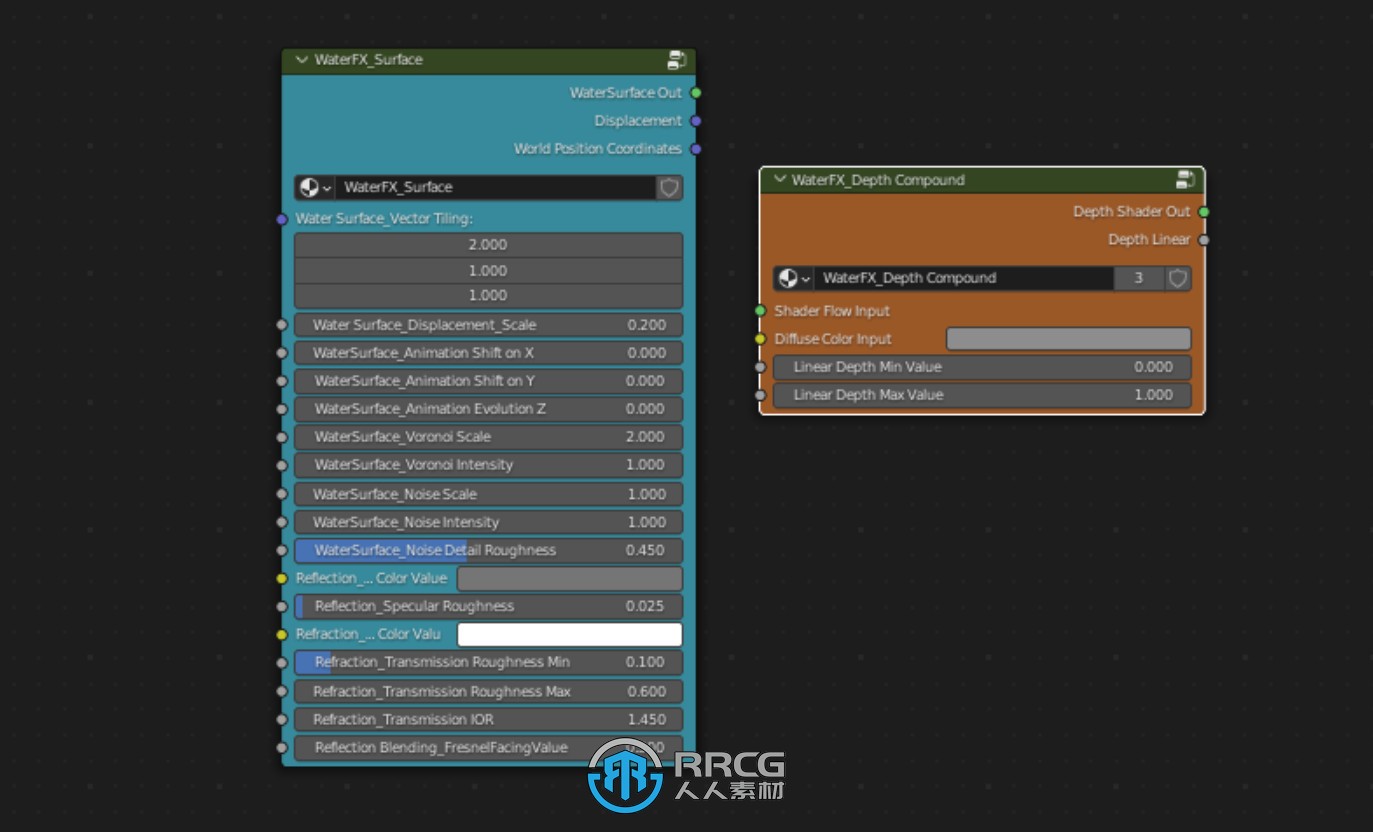1373x832 pixels.
Task: Click the WaterSurface_Animation Shift on Y field
Action: [x=488, y=381]
